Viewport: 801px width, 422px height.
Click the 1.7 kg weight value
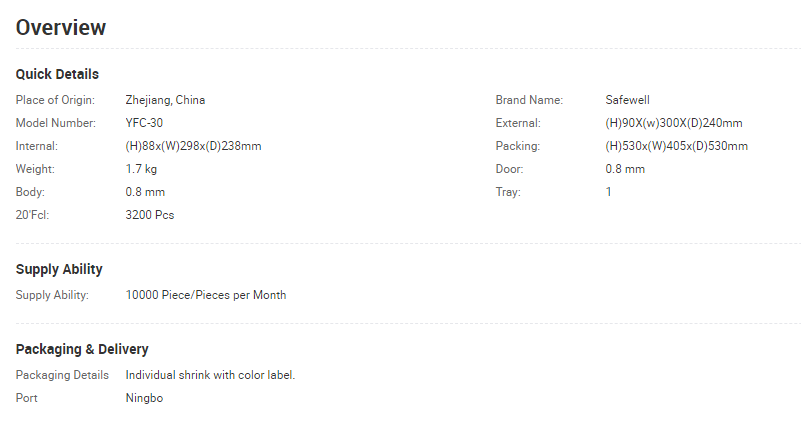(x=141, y=169)
